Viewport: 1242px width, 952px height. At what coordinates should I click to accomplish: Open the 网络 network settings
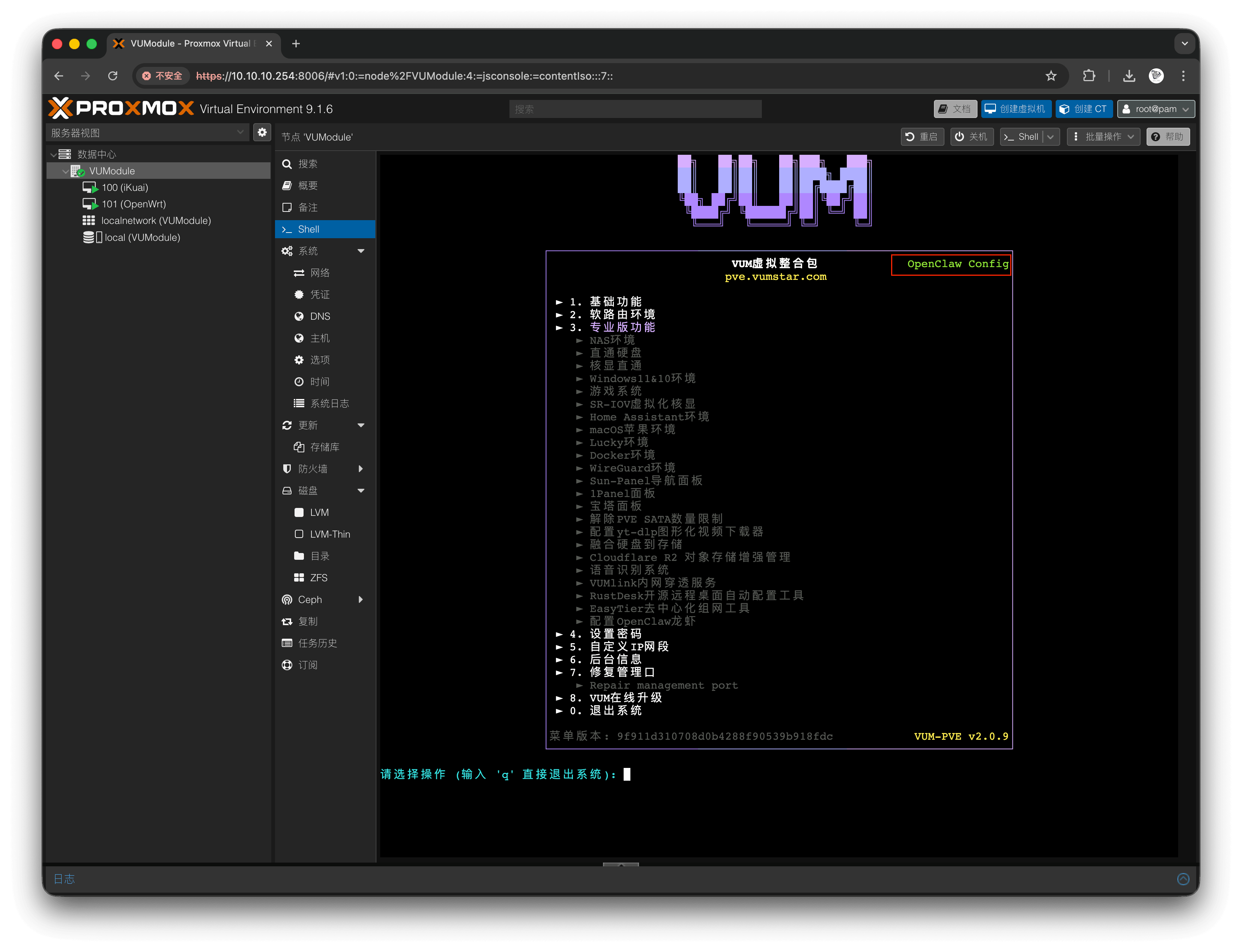325,273
